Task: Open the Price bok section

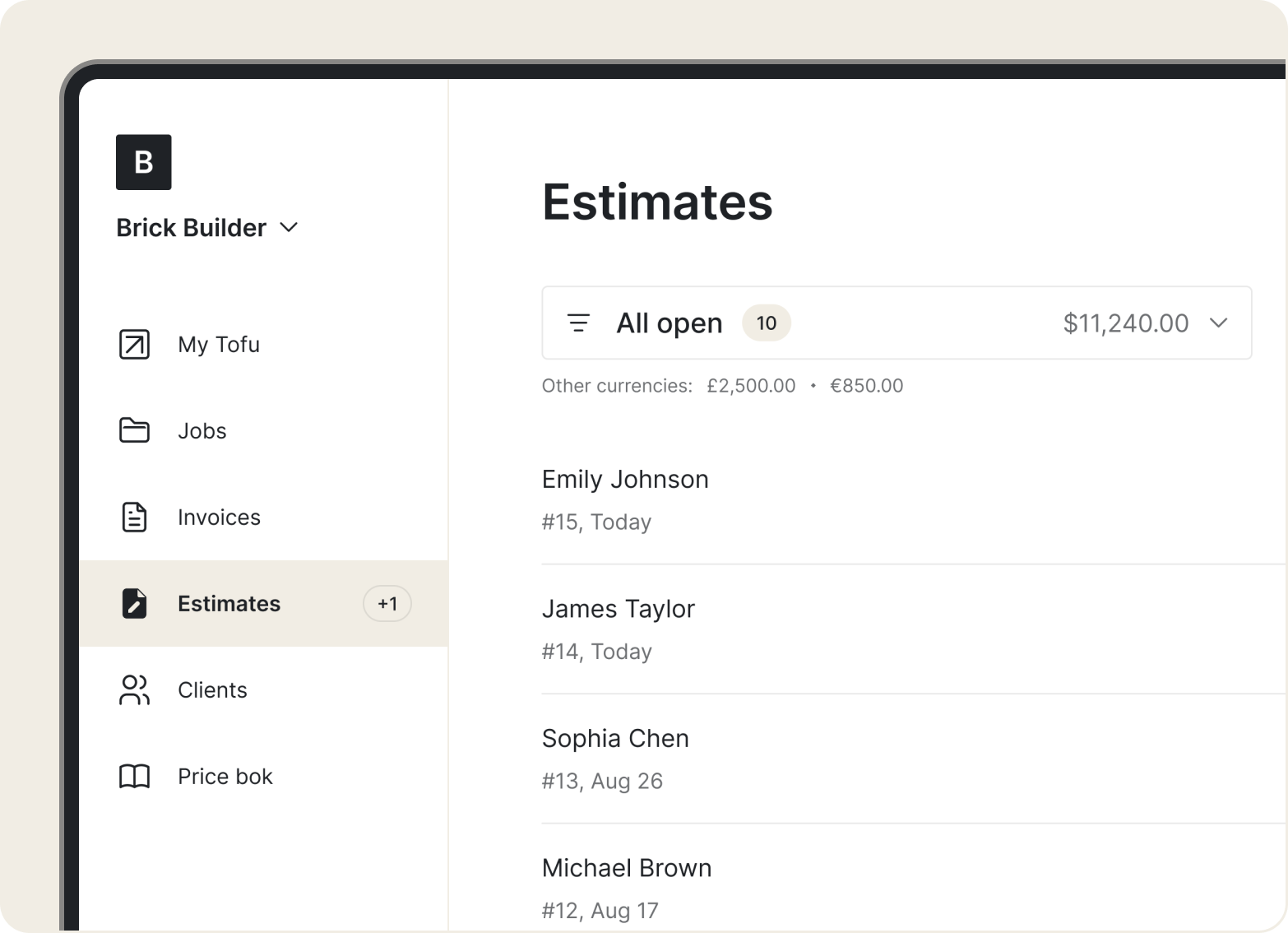Action: (x=263, y=776)
